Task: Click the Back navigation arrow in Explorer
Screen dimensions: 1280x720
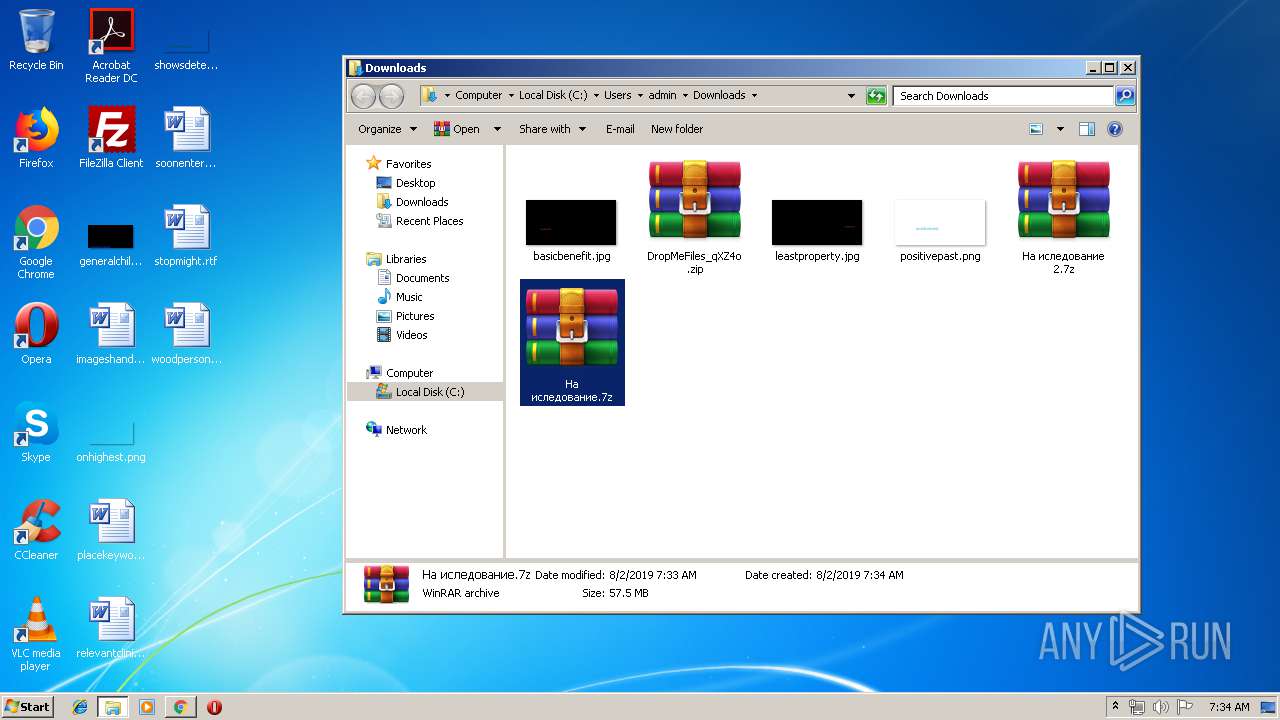Action: [x=363, y=96]
